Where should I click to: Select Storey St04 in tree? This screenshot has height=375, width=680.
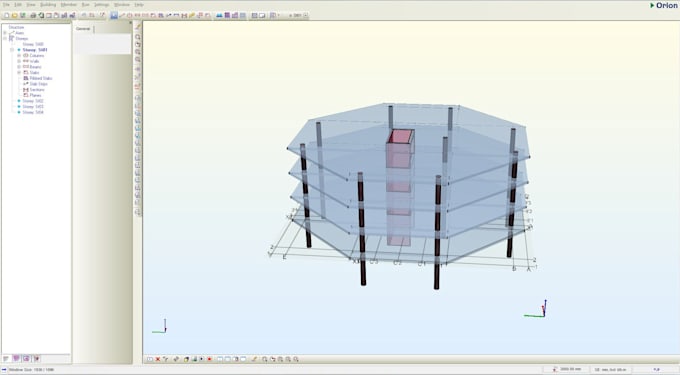click(33, 112)
